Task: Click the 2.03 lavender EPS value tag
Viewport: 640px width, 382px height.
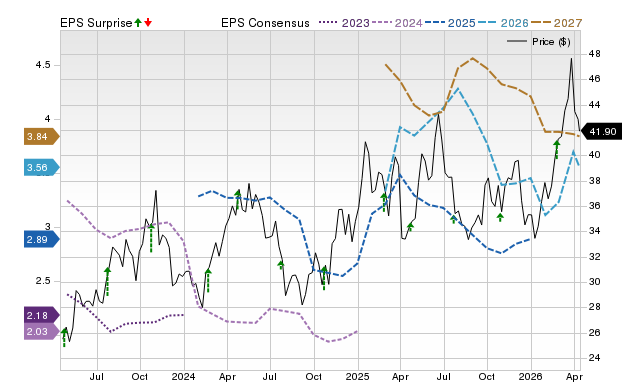Action: pos(42,331)
